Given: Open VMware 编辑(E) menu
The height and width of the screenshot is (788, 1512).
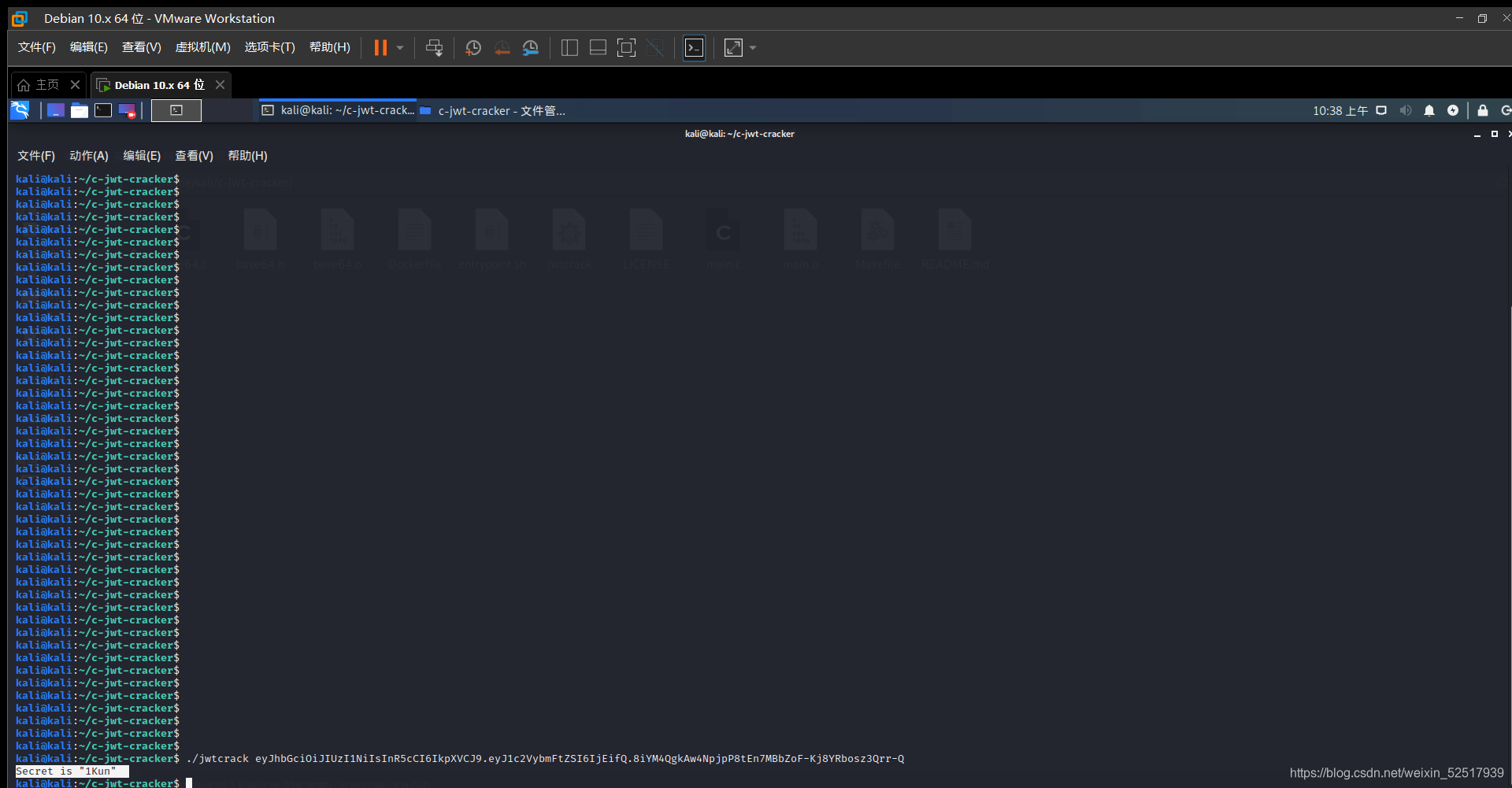Looking at the screenshot, I should click(x=89, y=47).
